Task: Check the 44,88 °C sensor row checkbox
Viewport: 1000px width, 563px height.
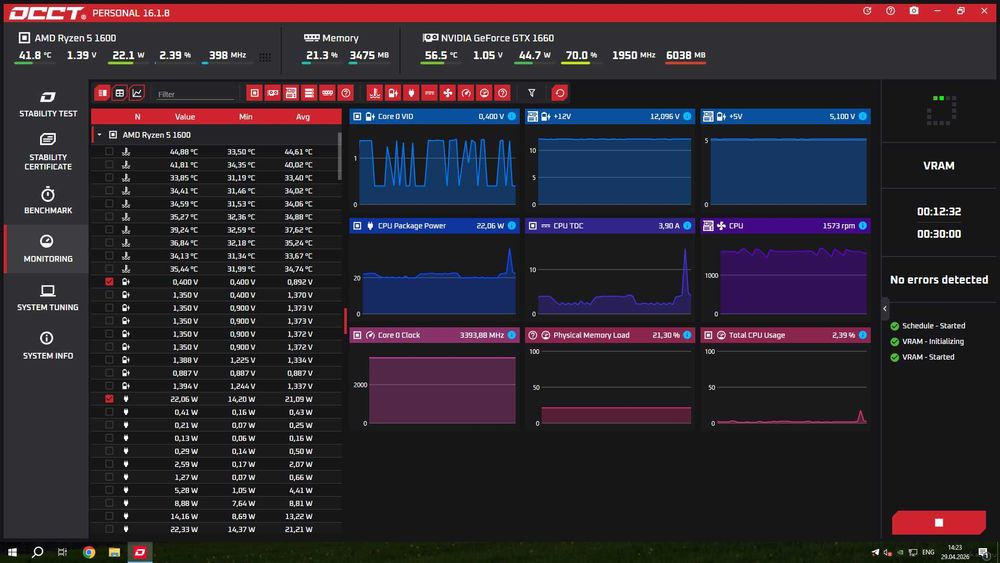Action: 109,152
